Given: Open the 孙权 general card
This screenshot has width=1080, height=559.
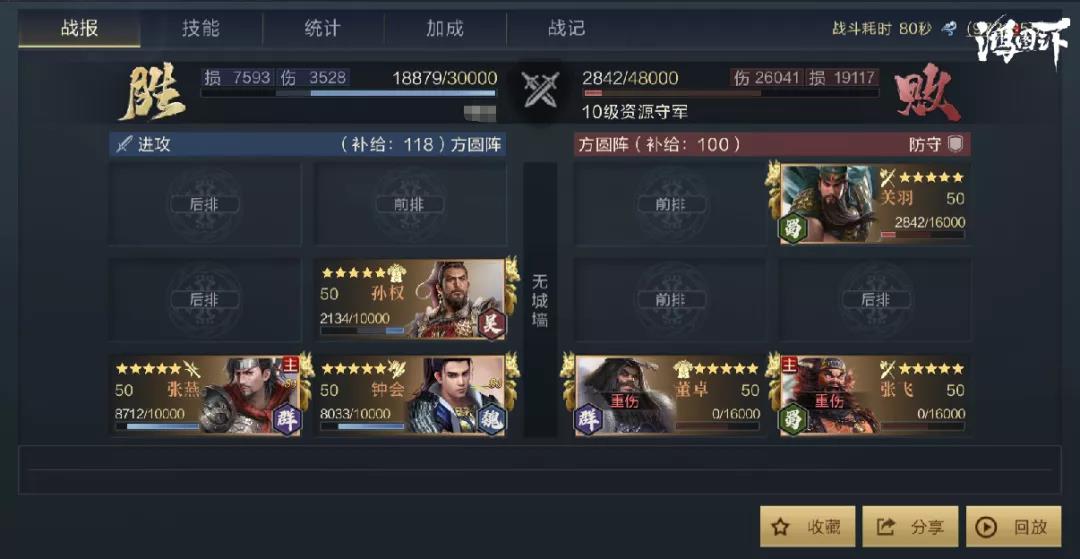Looking at the screenshot, I should 412,299.
